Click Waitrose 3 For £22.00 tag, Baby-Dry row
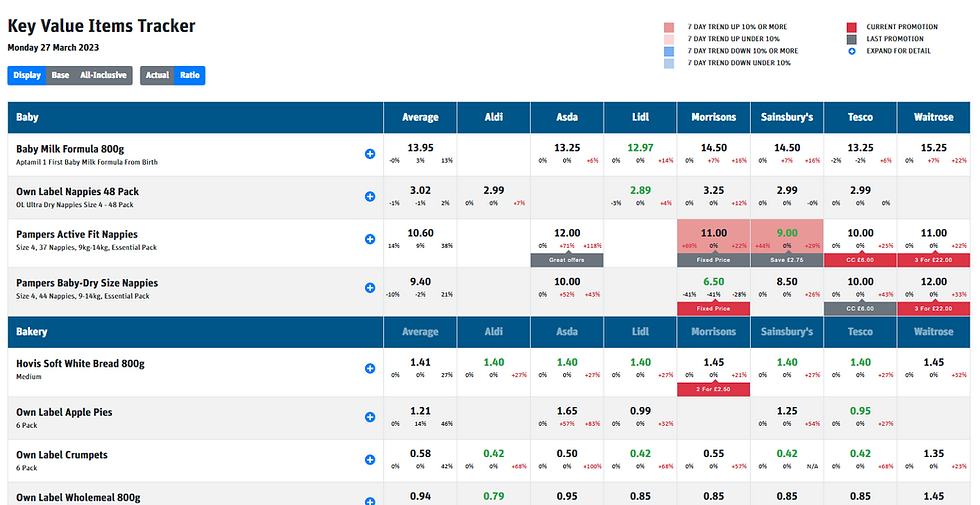This screenshot has width=980, height=505. pyautogui.click(x=934, y=309)
